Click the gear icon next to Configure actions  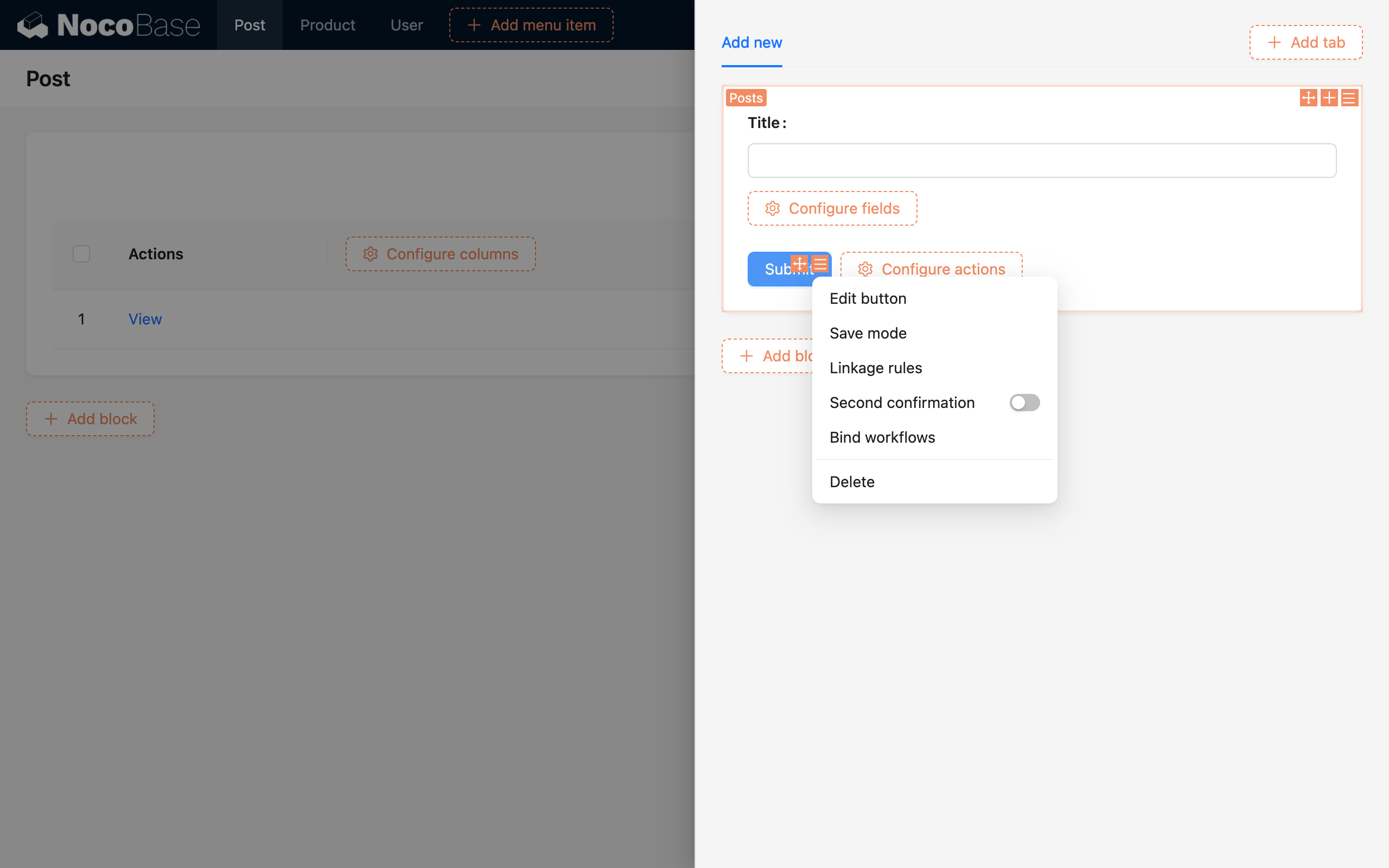coord(865,269)
